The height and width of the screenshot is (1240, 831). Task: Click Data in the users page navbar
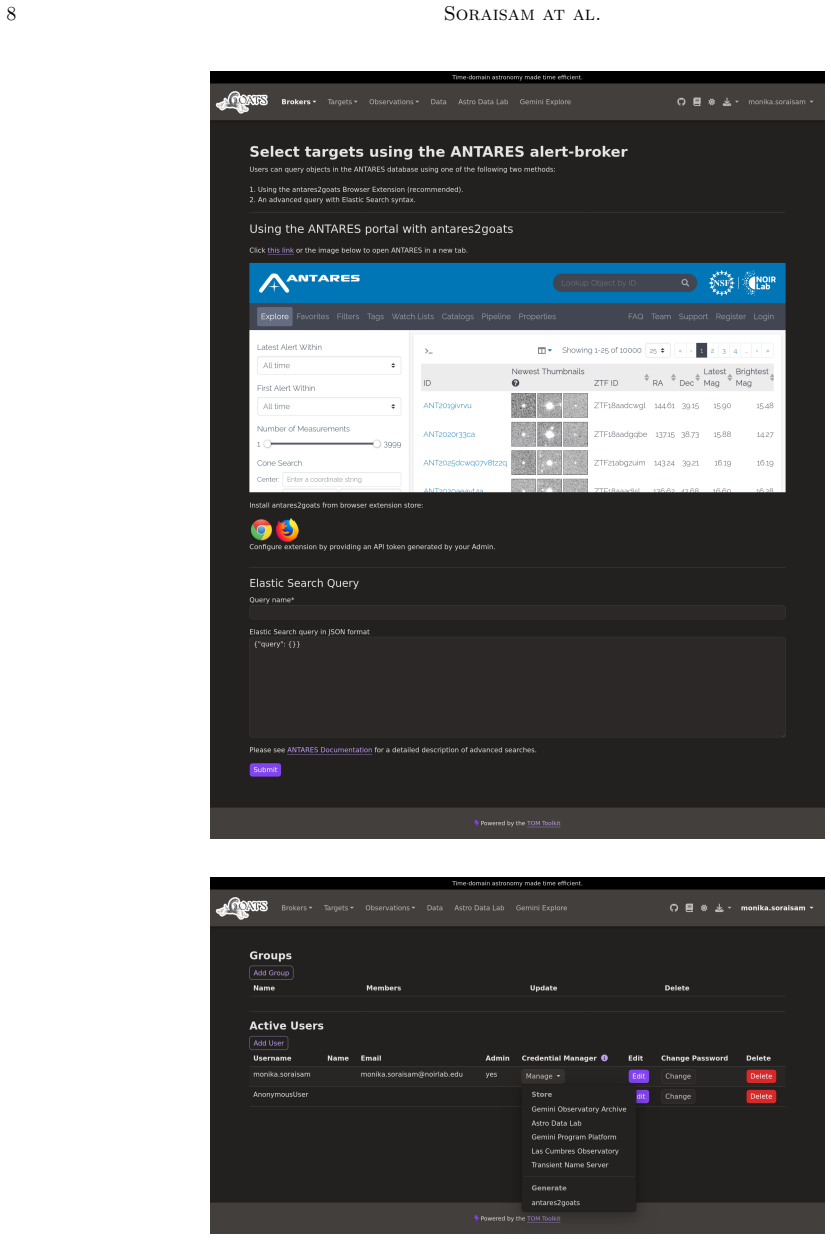coord(434,908)
